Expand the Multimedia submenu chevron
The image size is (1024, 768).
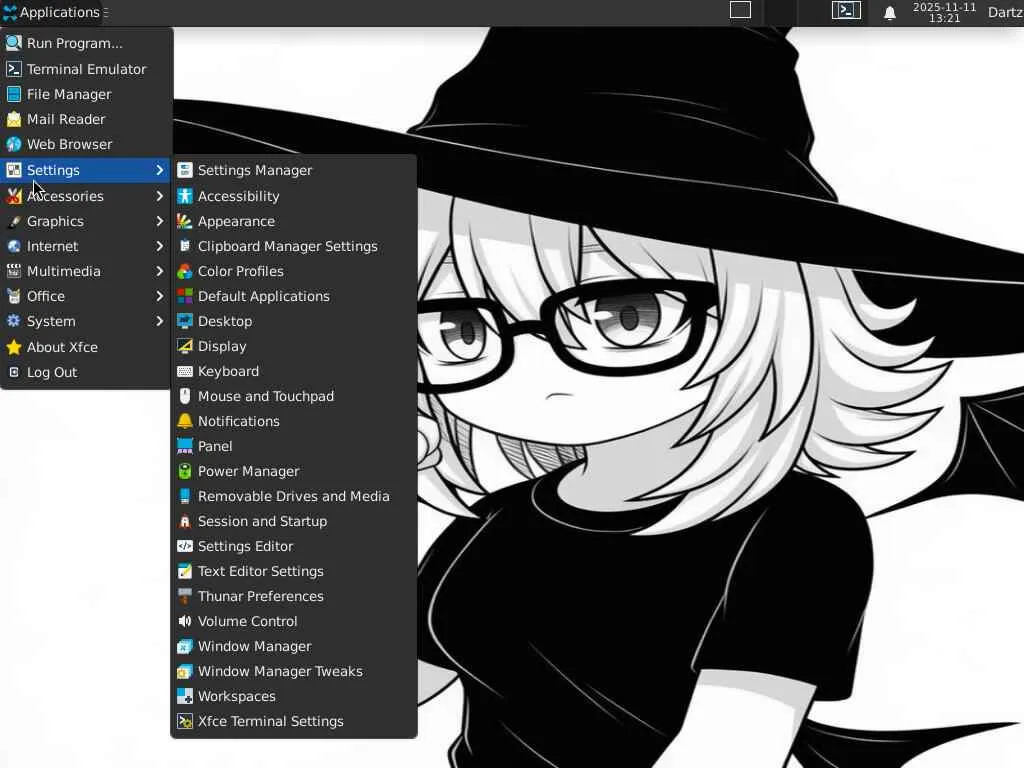pos(159,270)
